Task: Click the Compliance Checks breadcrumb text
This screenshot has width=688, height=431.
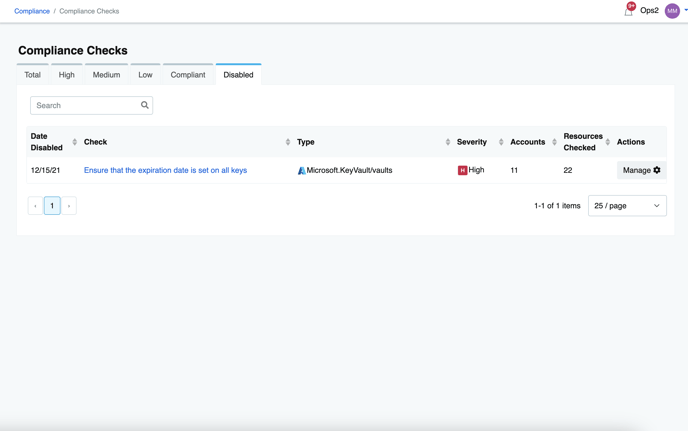Action: (x=89, y=11)
